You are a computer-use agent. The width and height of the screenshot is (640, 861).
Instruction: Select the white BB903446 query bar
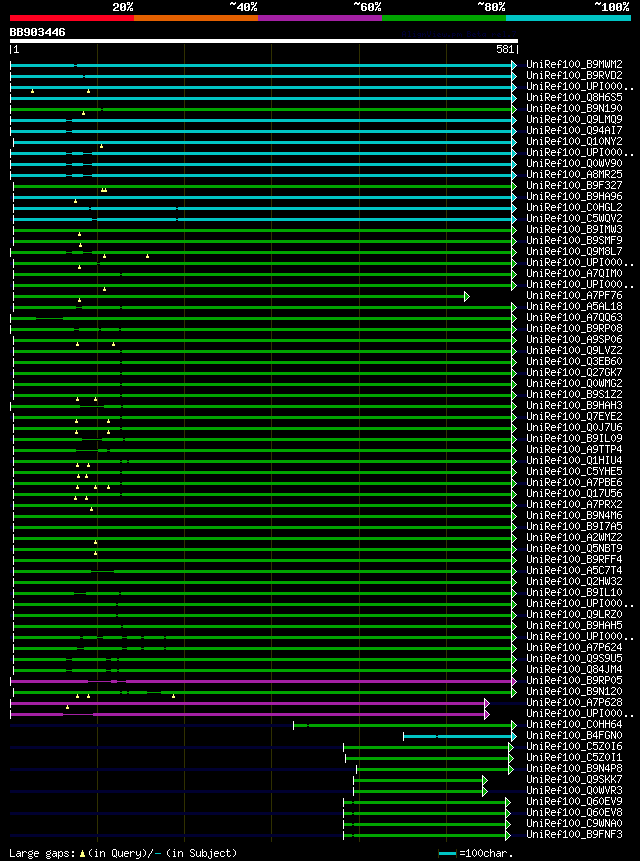click(263, 41)
